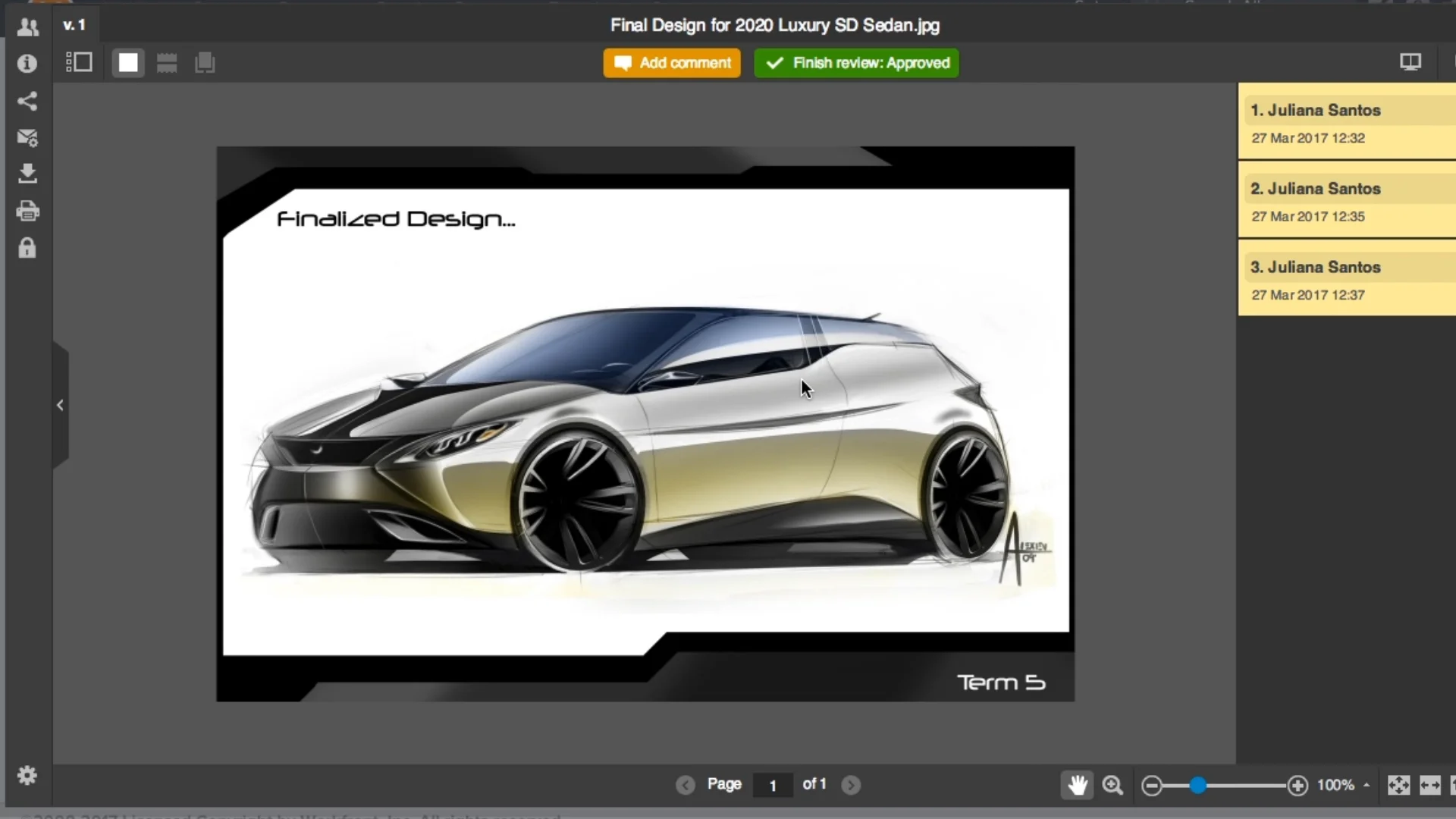Fit the proof to the screen
Screen dimensions: 1456x819
point(1399,785)
